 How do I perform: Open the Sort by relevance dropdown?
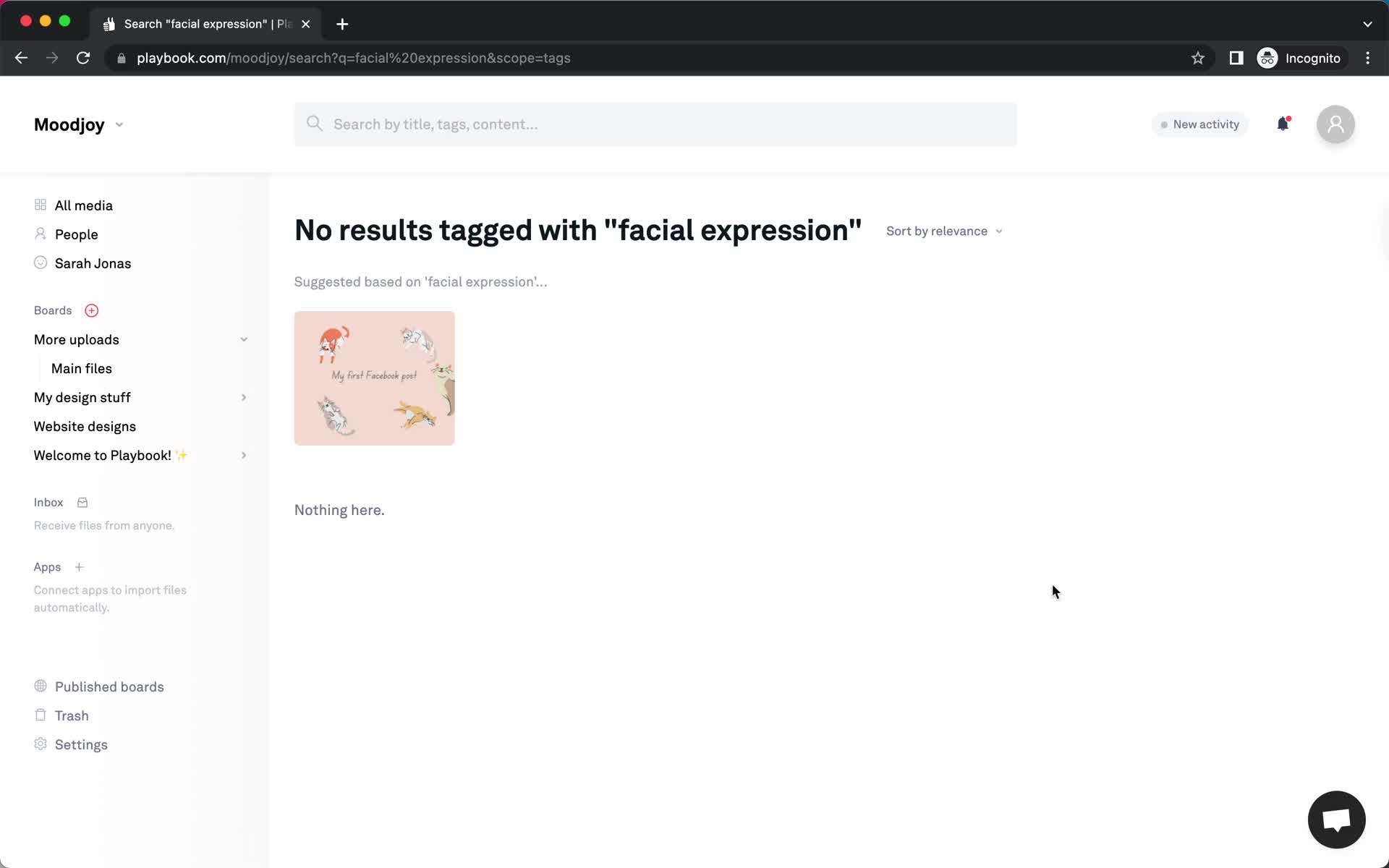[x=943, y=231]
